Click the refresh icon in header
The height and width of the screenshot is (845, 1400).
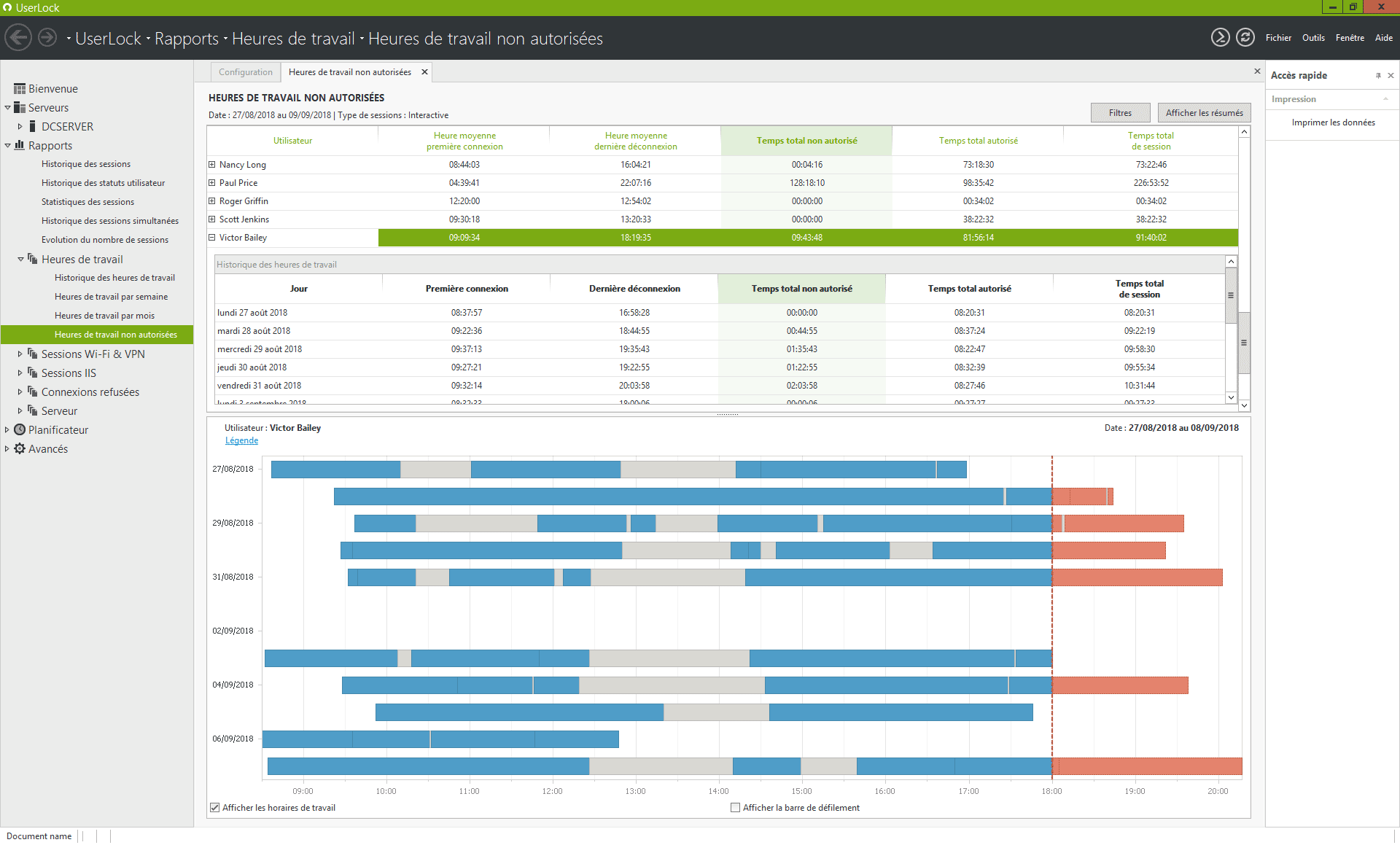pyautogui.click(x=1245, y=37)
